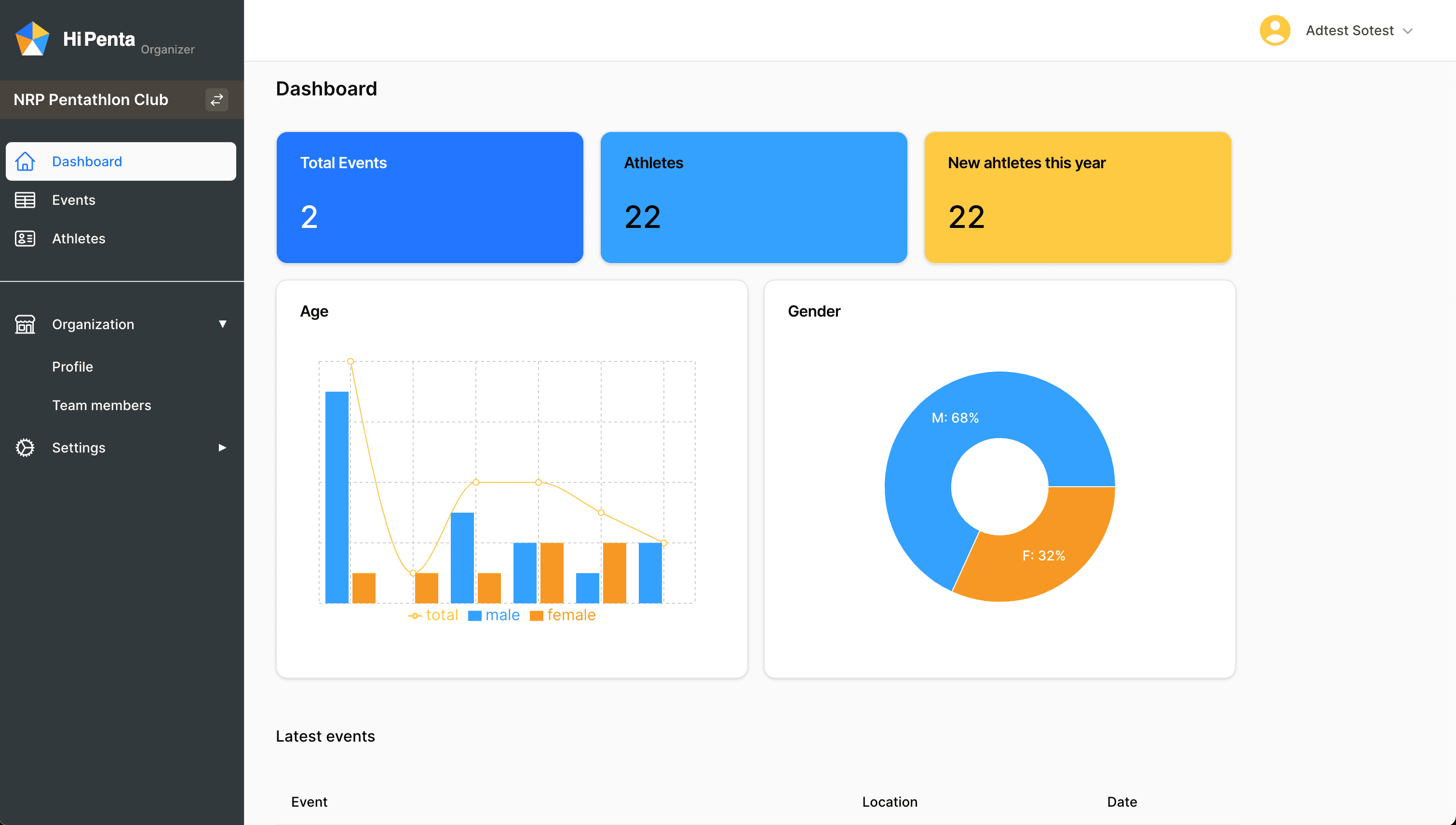Click the Settings gear icon
Screen dimensions: 1456x825
point(25,448)
